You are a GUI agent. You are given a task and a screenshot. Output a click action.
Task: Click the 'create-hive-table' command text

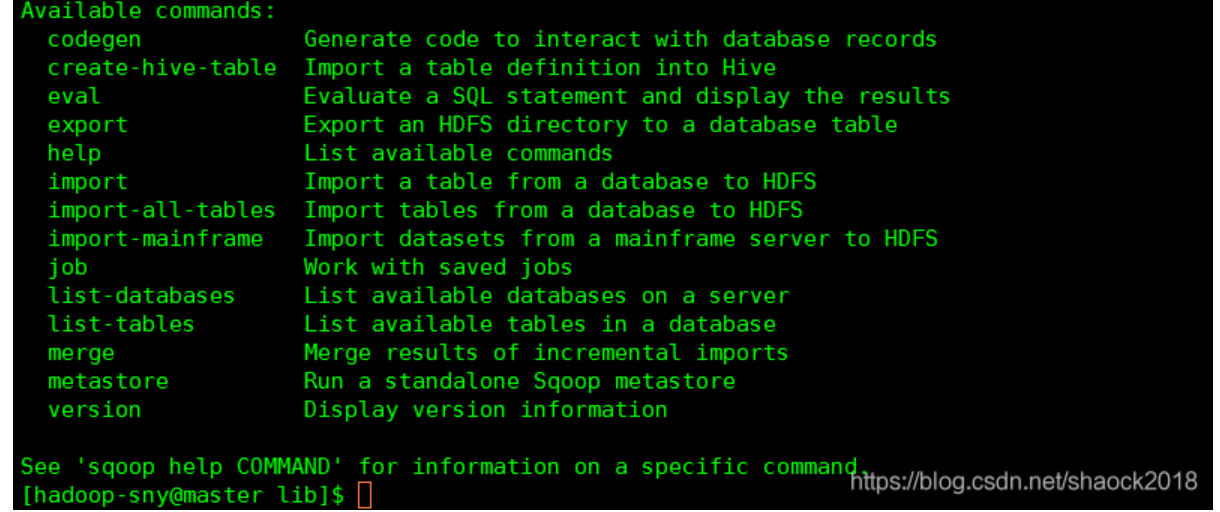coord(162,68)
